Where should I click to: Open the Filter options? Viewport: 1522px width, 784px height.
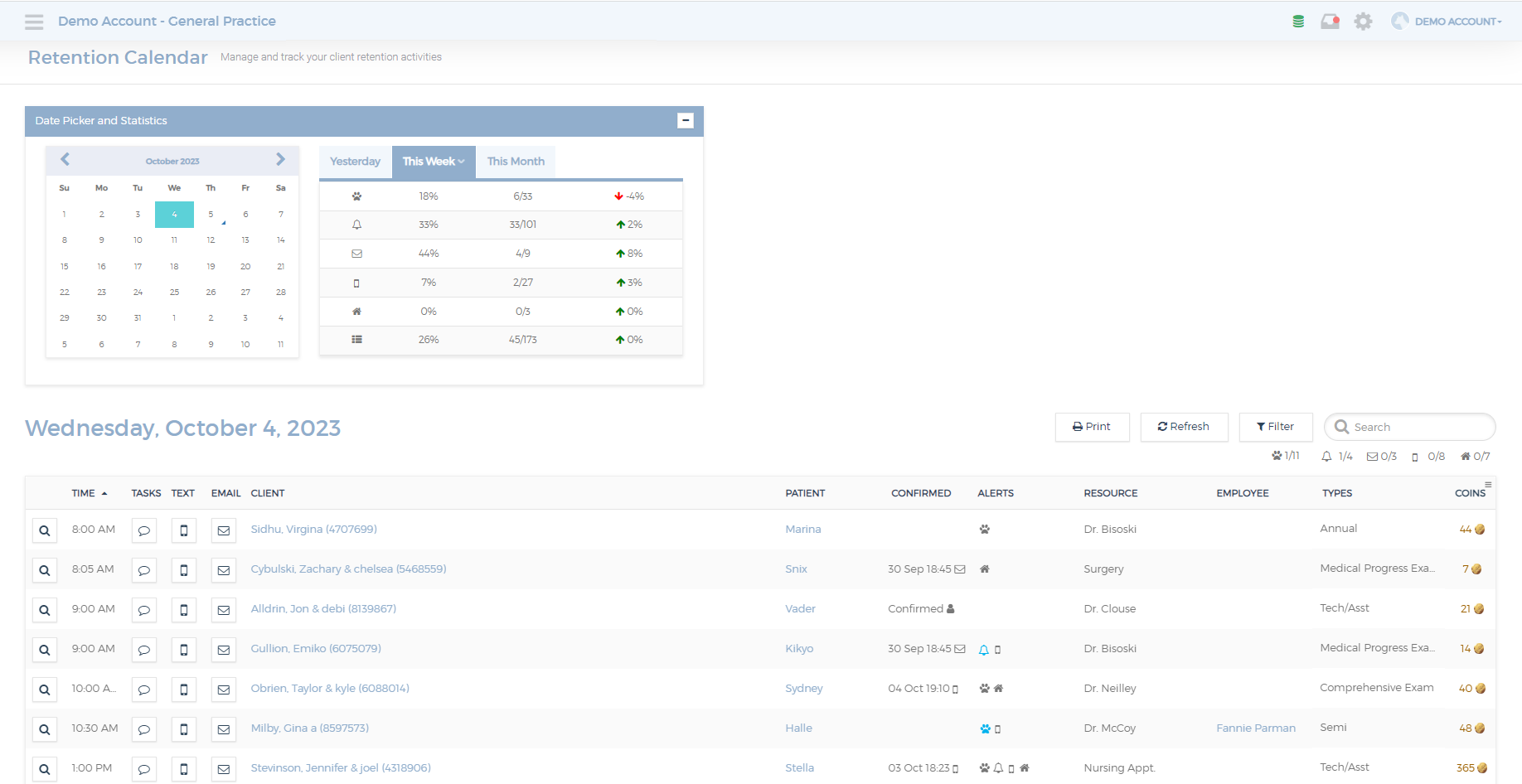[1276, 427]
